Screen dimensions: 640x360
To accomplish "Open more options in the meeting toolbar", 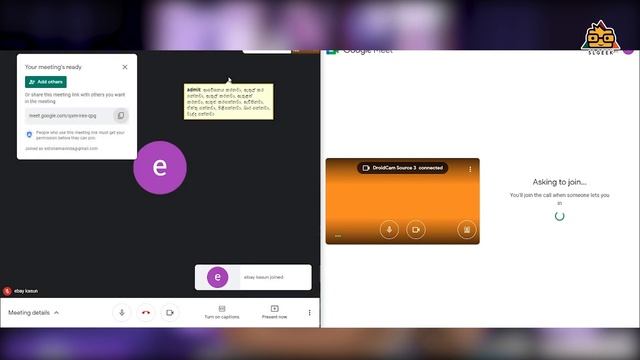I will click(x=309, y=313).
